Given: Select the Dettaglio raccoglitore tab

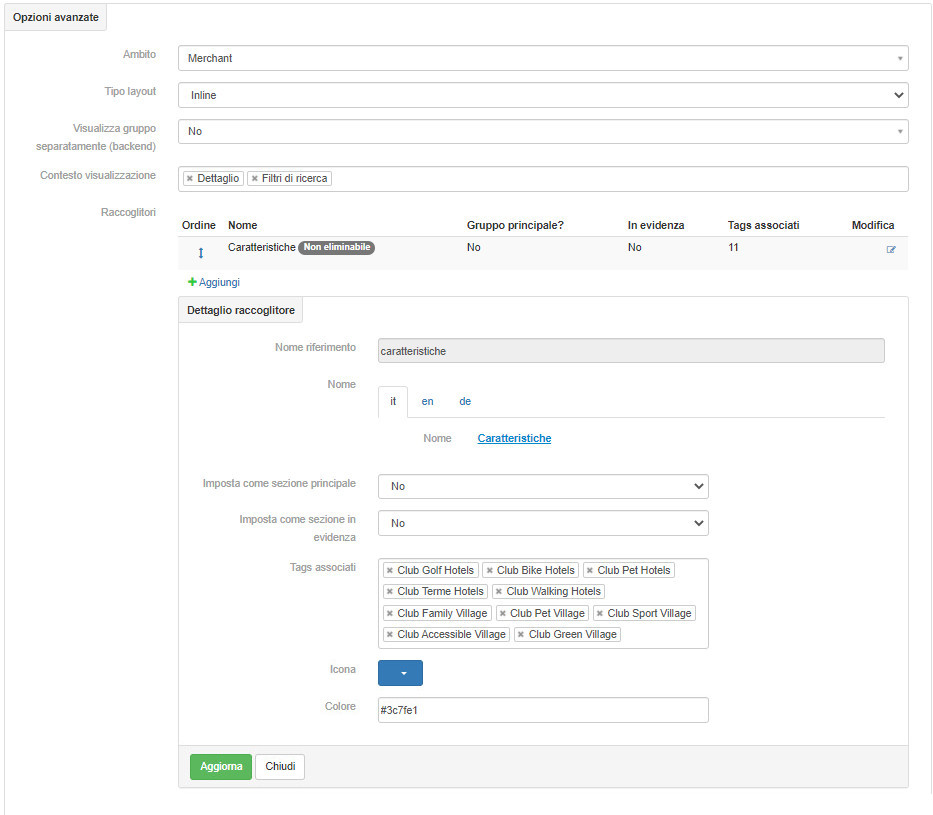Looking at the screenshot, I should [240, 310].
